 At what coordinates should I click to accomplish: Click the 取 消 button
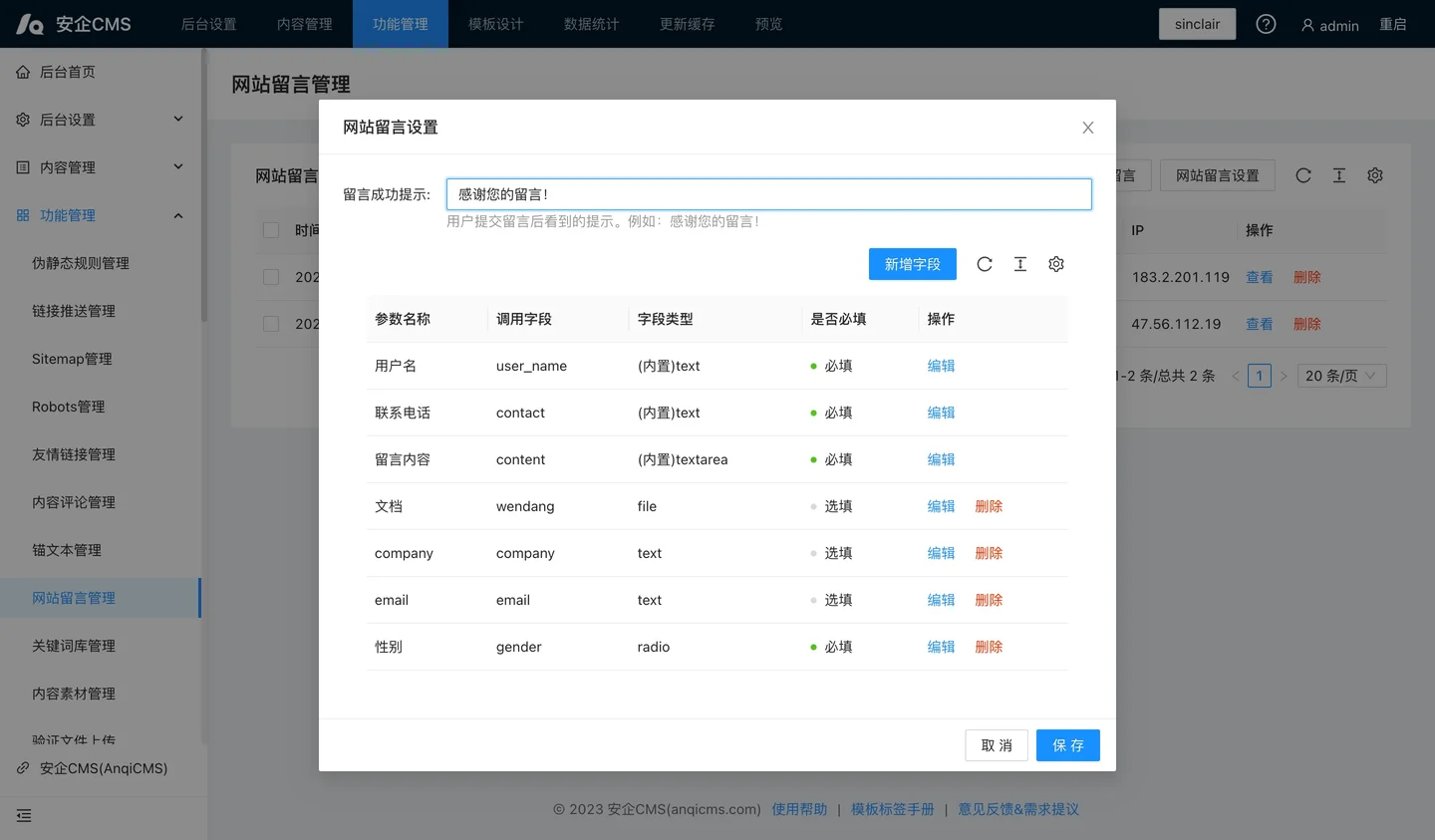(x=997, y=745)
